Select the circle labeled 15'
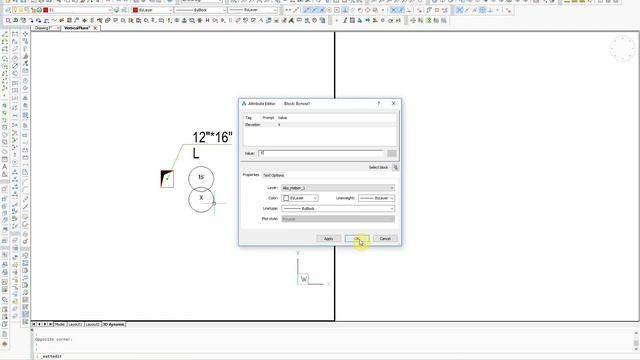The height and width of the screenshot is (360, 640). click(201, 178)
